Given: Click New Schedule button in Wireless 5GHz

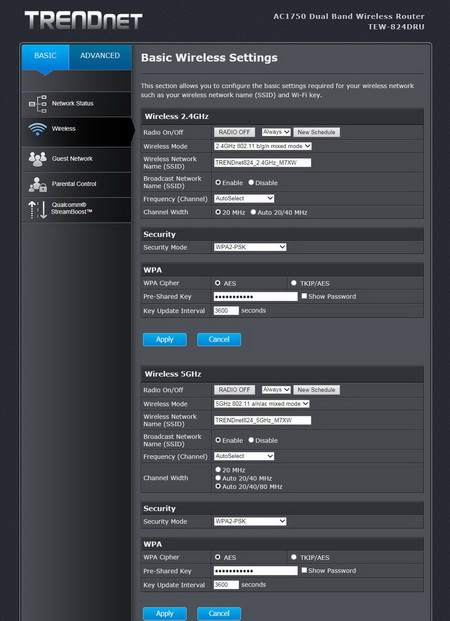Looking at the screenshot, I should point(316,390).
